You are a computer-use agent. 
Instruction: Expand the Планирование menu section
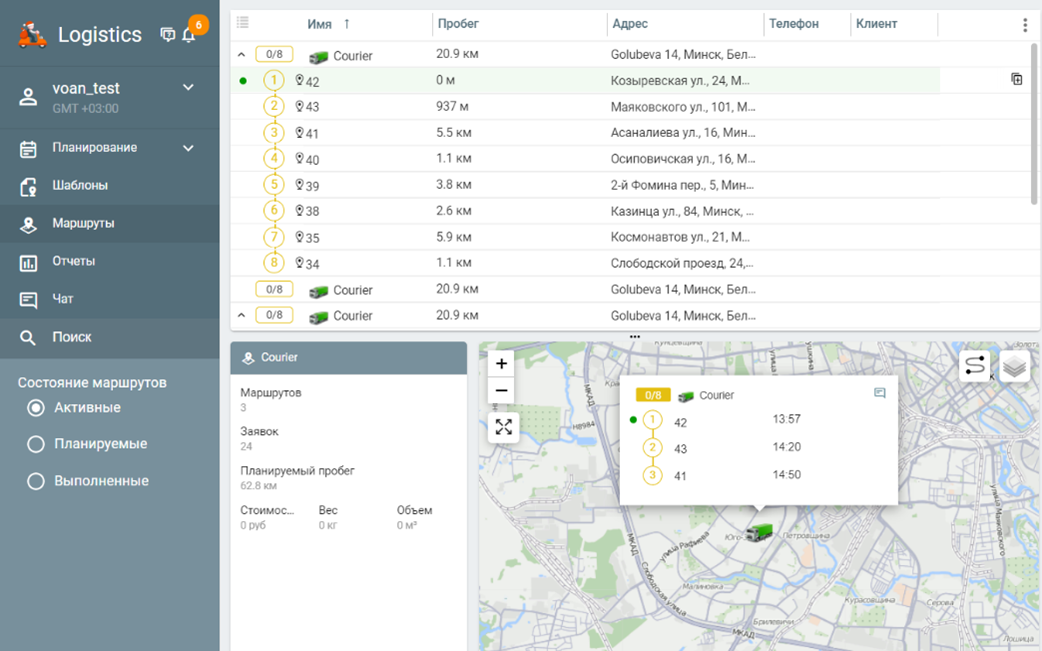click(x=188, y=148)
